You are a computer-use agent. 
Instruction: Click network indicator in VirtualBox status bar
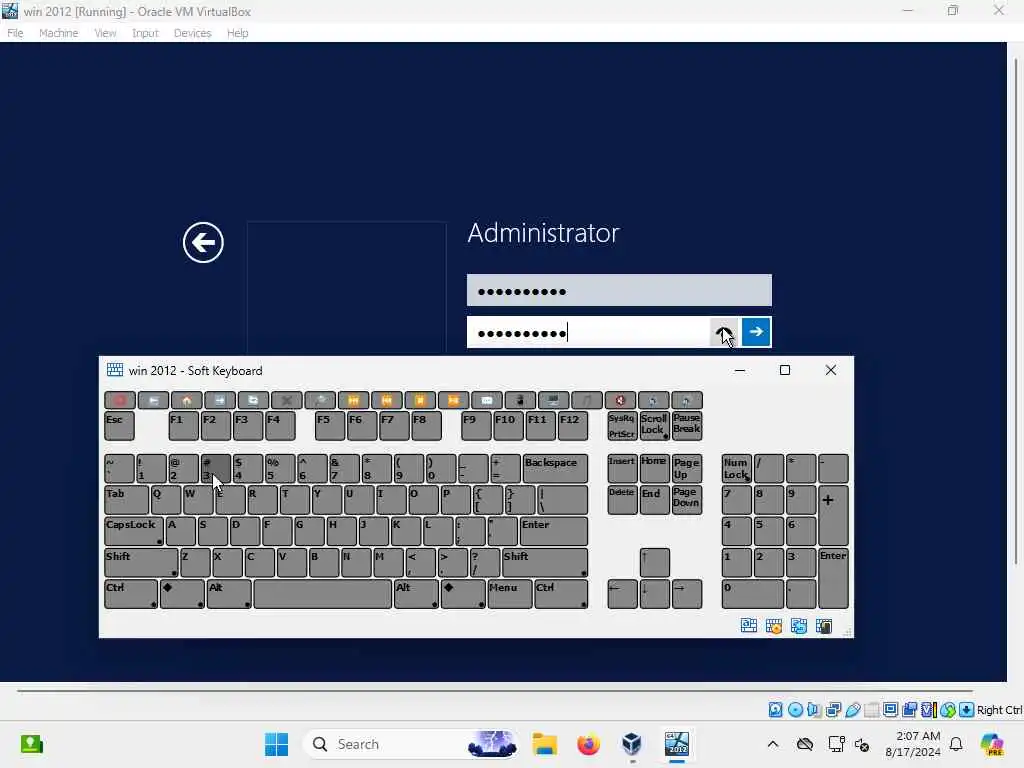pyautogui.click(x=833, y=710)
